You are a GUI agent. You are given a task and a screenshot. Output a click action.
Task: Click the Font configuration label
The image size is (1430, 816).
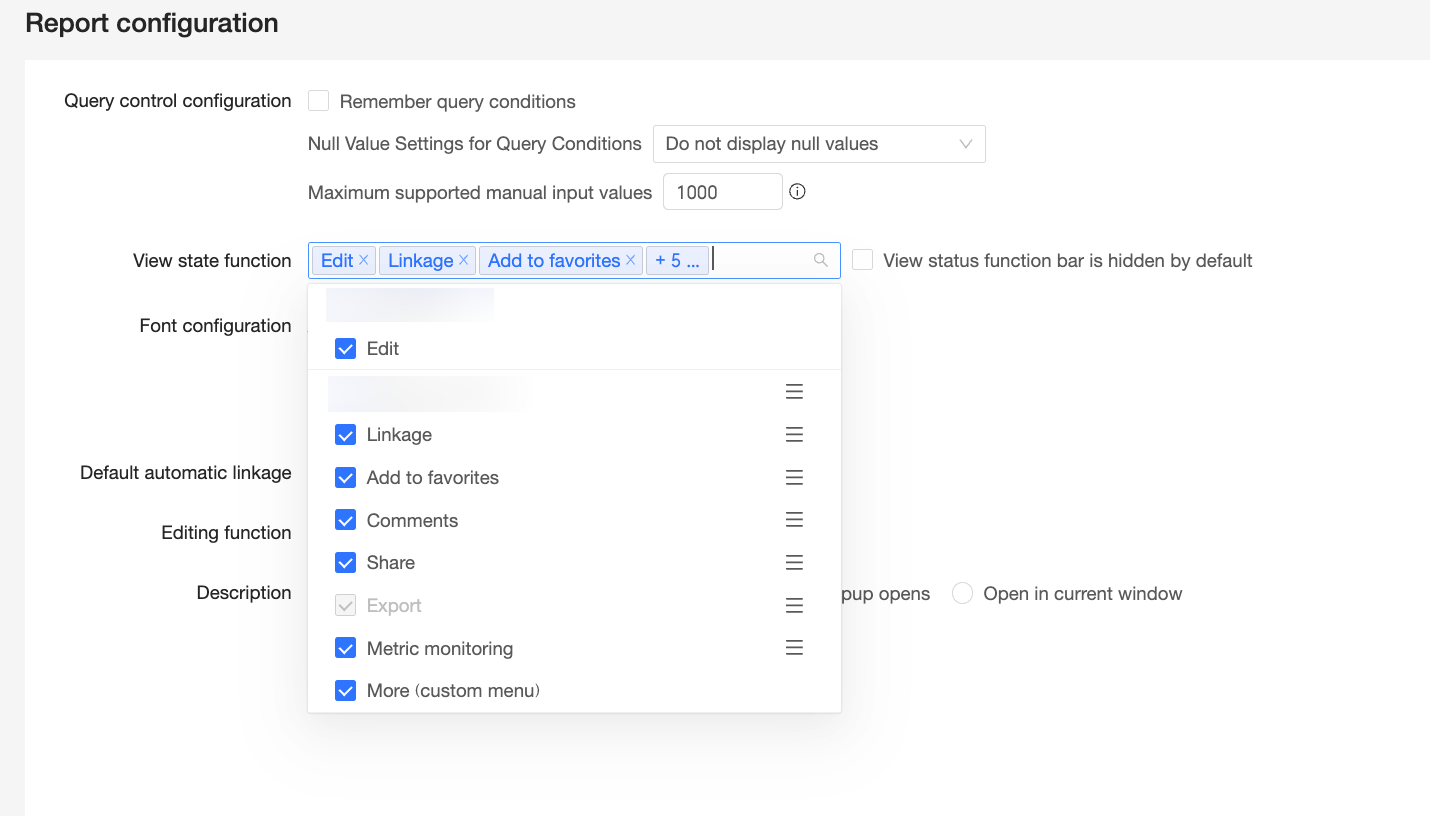[x=216, y=326]
